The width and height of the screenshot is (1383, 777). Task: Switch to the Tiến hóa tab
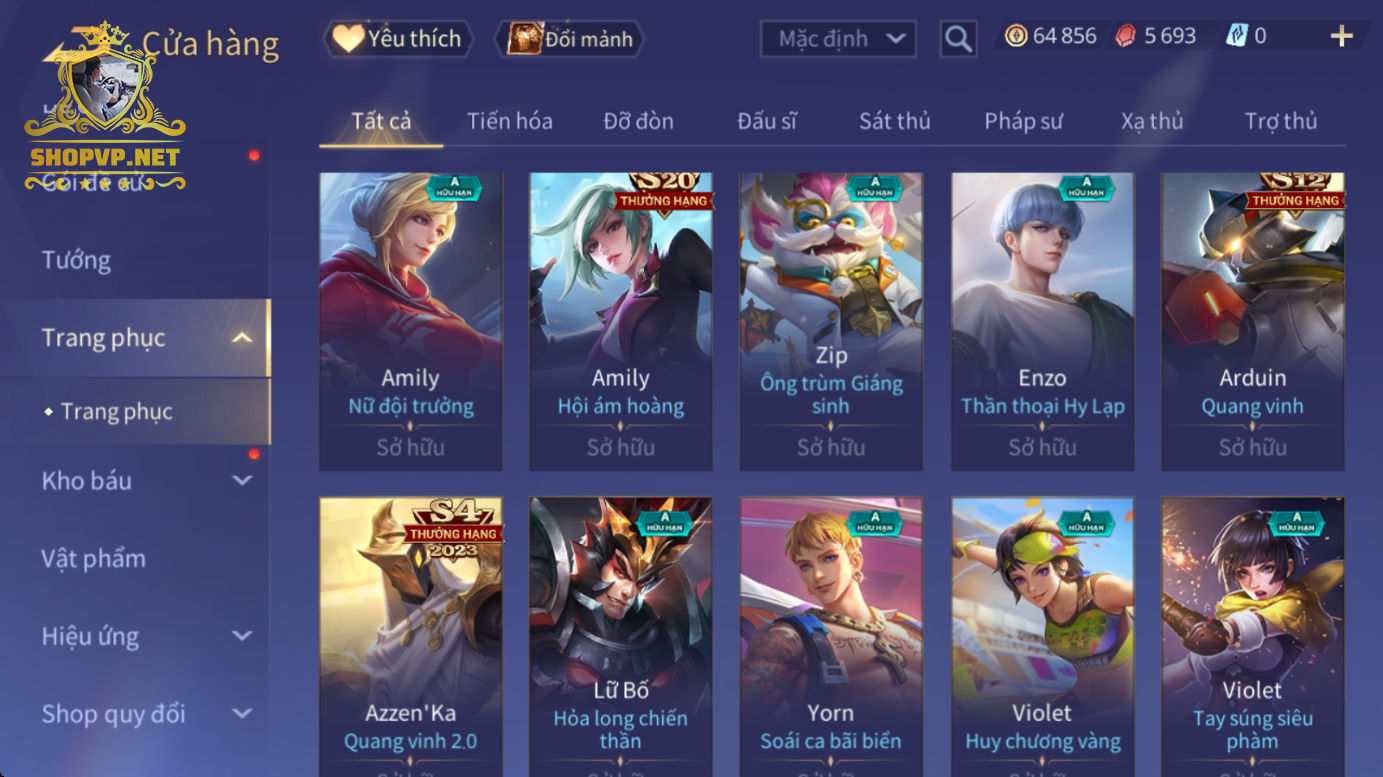coord(510,121)
